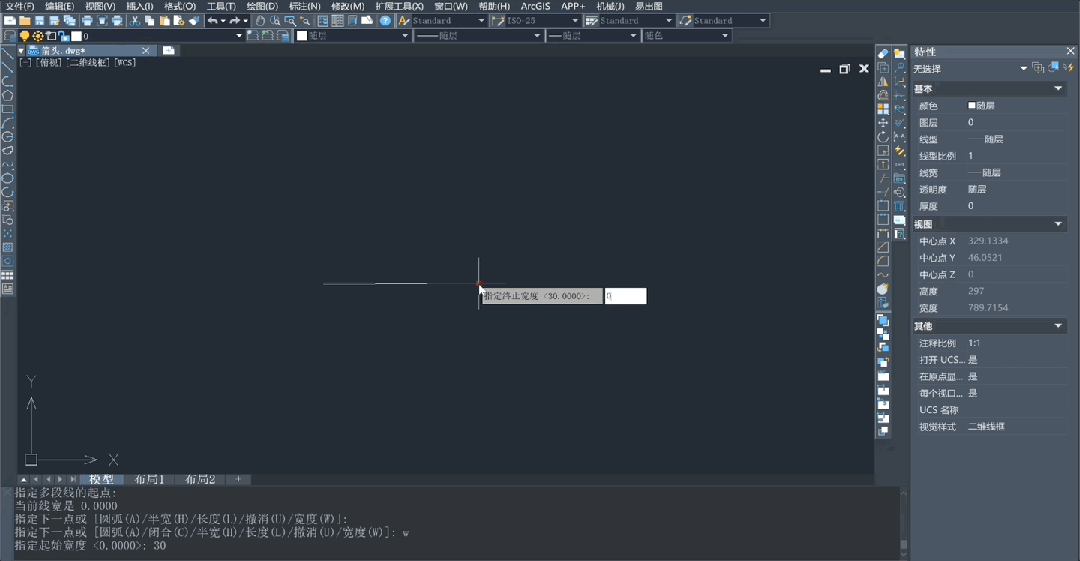Screen dimensions: 1080x561
Task: Click the Undo arrow icon
Action: (x=212, y=20)
